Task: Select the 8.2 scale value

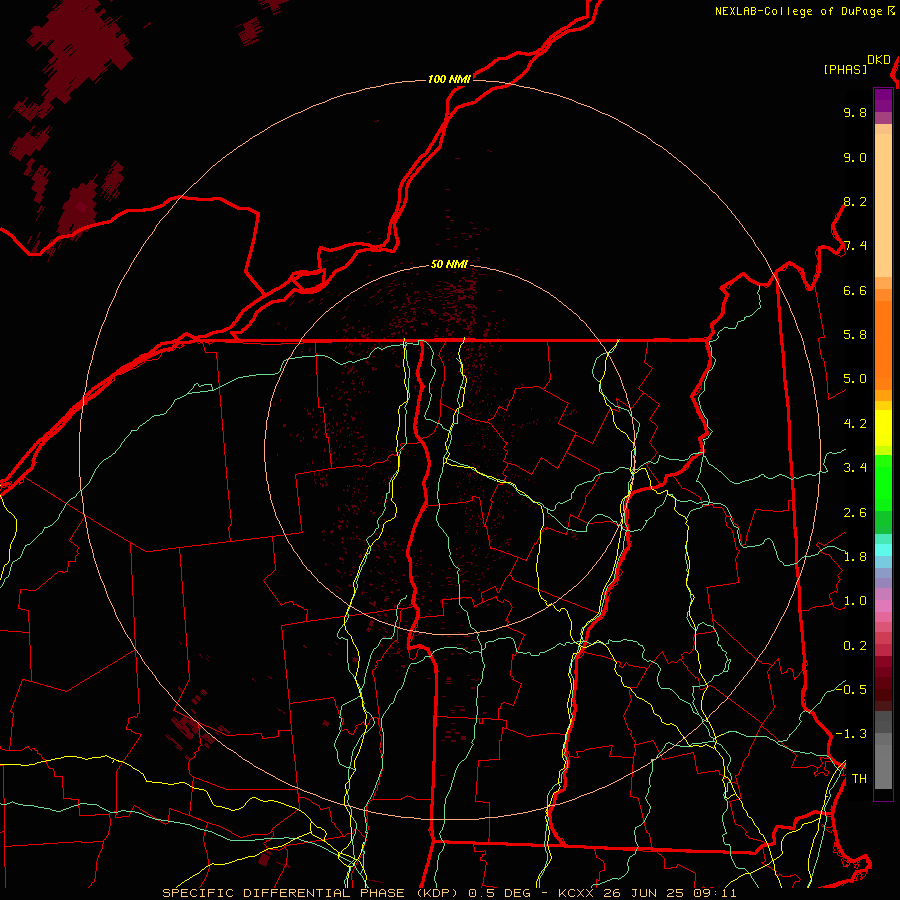Action: (x=855, y=201)
